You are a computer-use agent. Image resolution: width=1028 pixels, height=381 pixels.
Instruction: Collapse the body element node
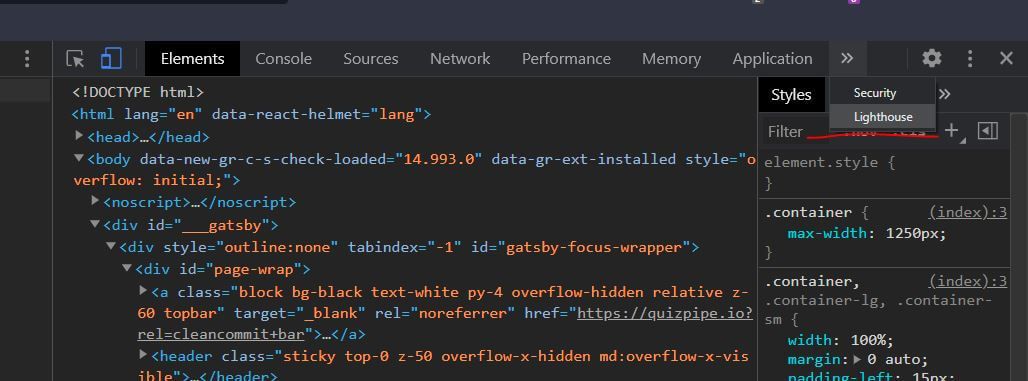pos(79,158)
